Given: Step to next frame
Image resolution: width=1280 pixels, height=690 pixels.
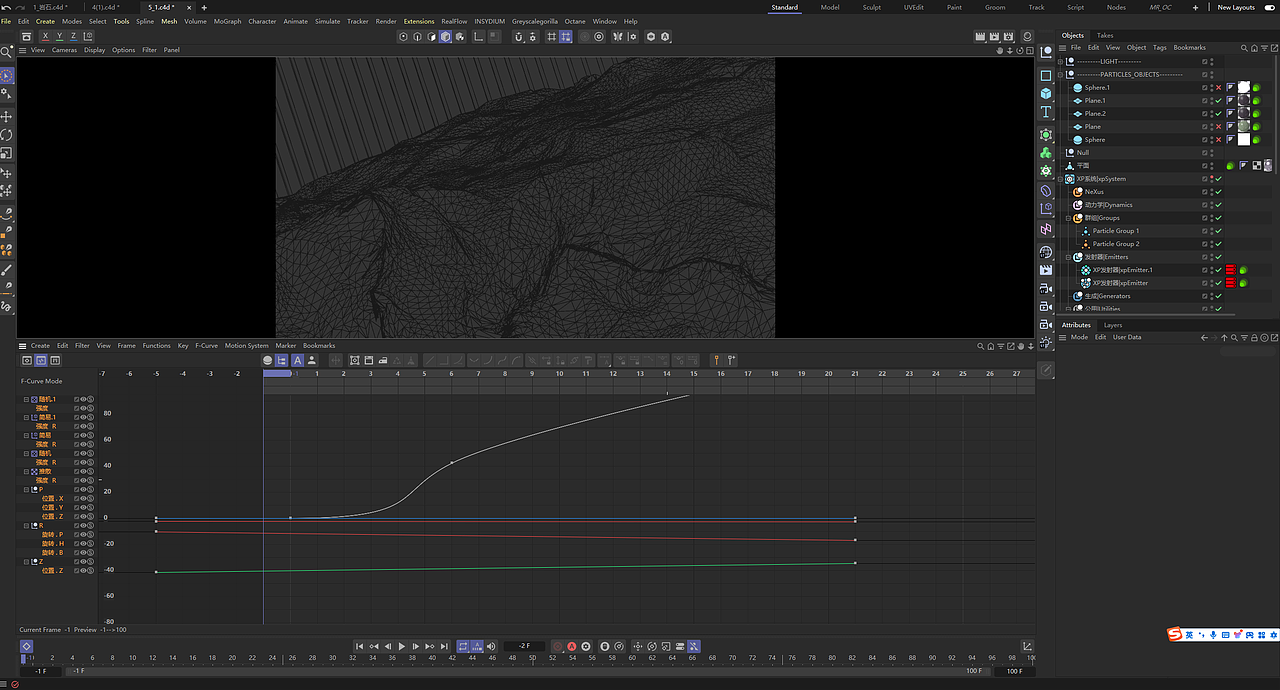Looking at the screenshot, I should coord(416,647).
